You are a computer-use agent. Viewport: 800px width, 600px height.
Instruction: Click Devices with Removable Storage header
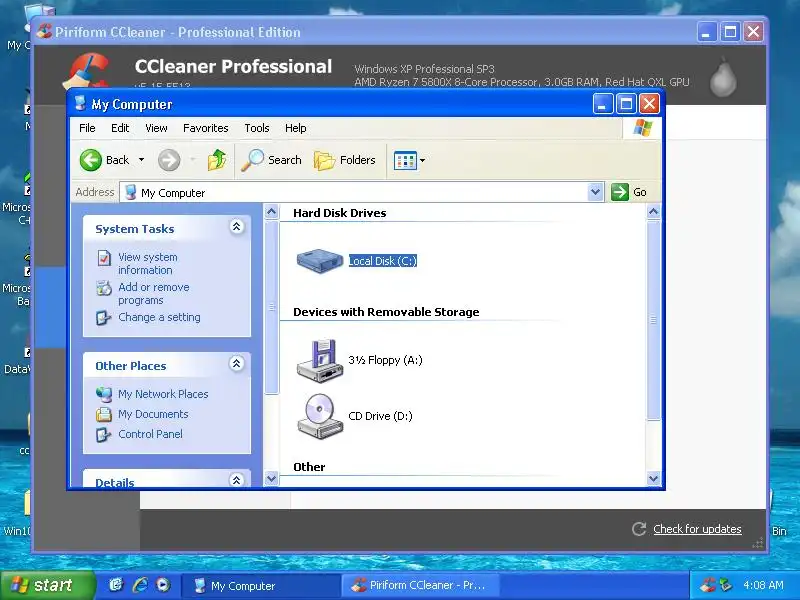[x=386, y=312]
